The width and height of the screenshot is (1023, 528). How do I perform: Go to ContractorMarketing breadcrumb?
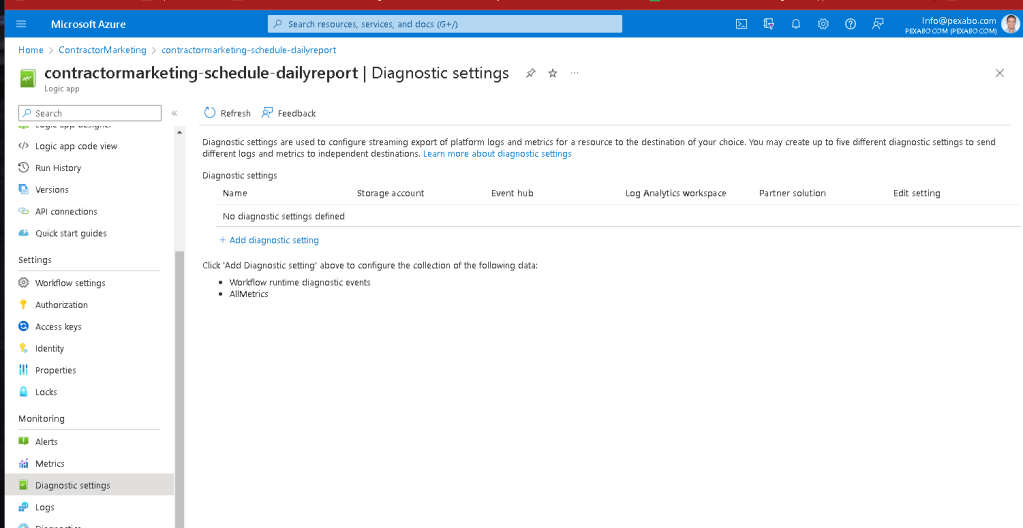[102, 50]
